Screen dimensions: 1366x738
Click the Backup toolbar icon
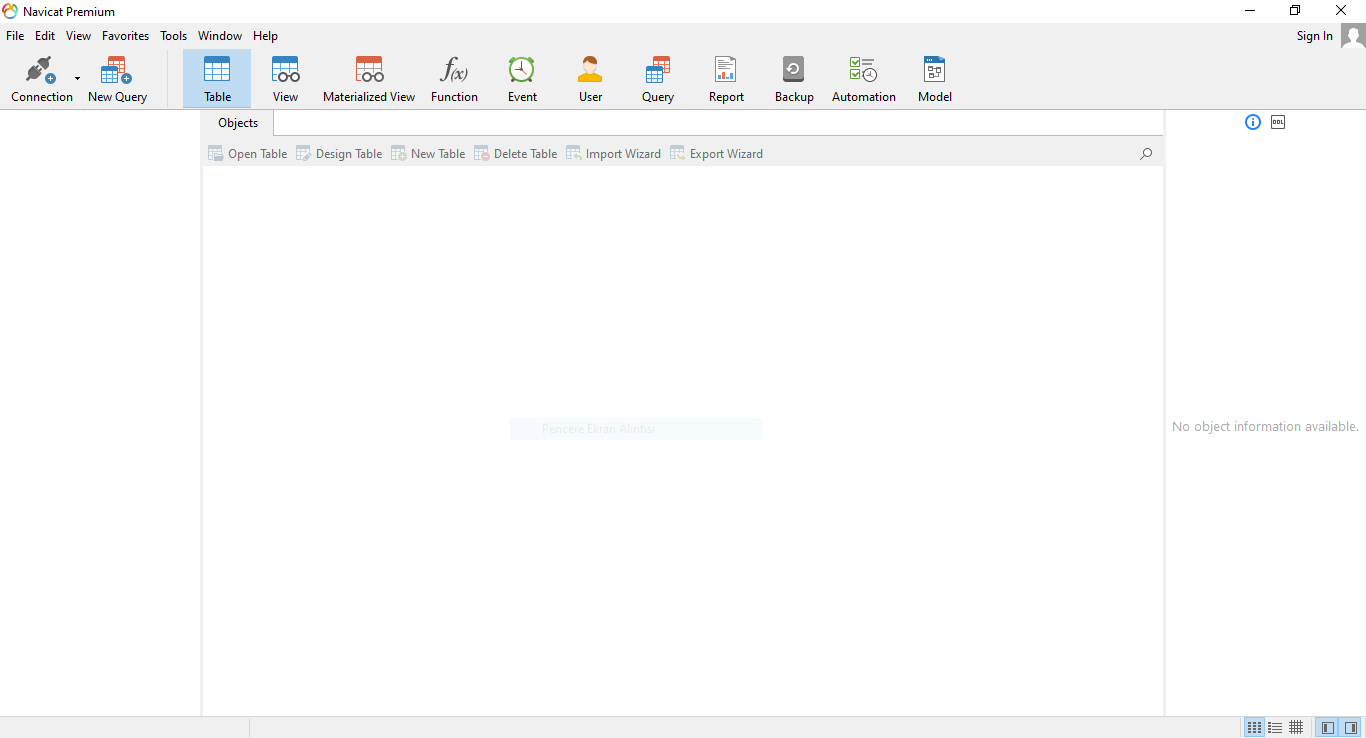point(794,79)
